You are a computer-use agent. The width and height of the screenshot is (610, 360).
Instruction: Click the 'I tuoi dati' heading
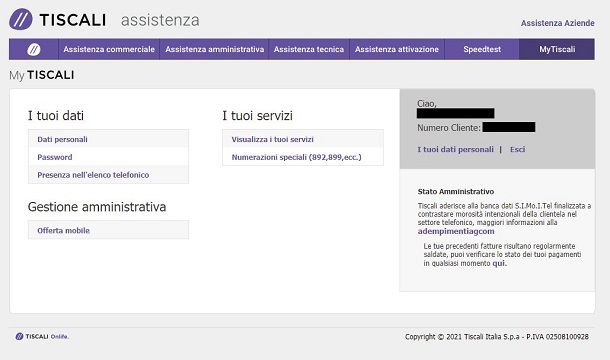point(56,116)
